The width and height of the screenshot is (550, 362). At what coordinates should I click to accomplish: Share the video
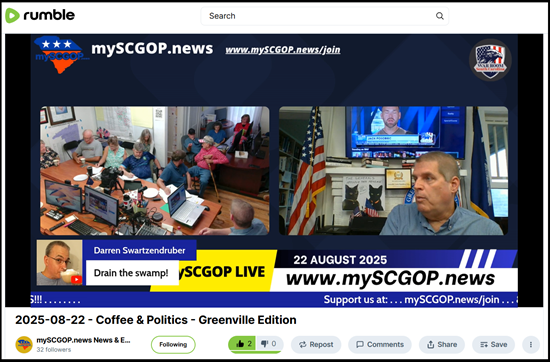click(x=442, y=344)
